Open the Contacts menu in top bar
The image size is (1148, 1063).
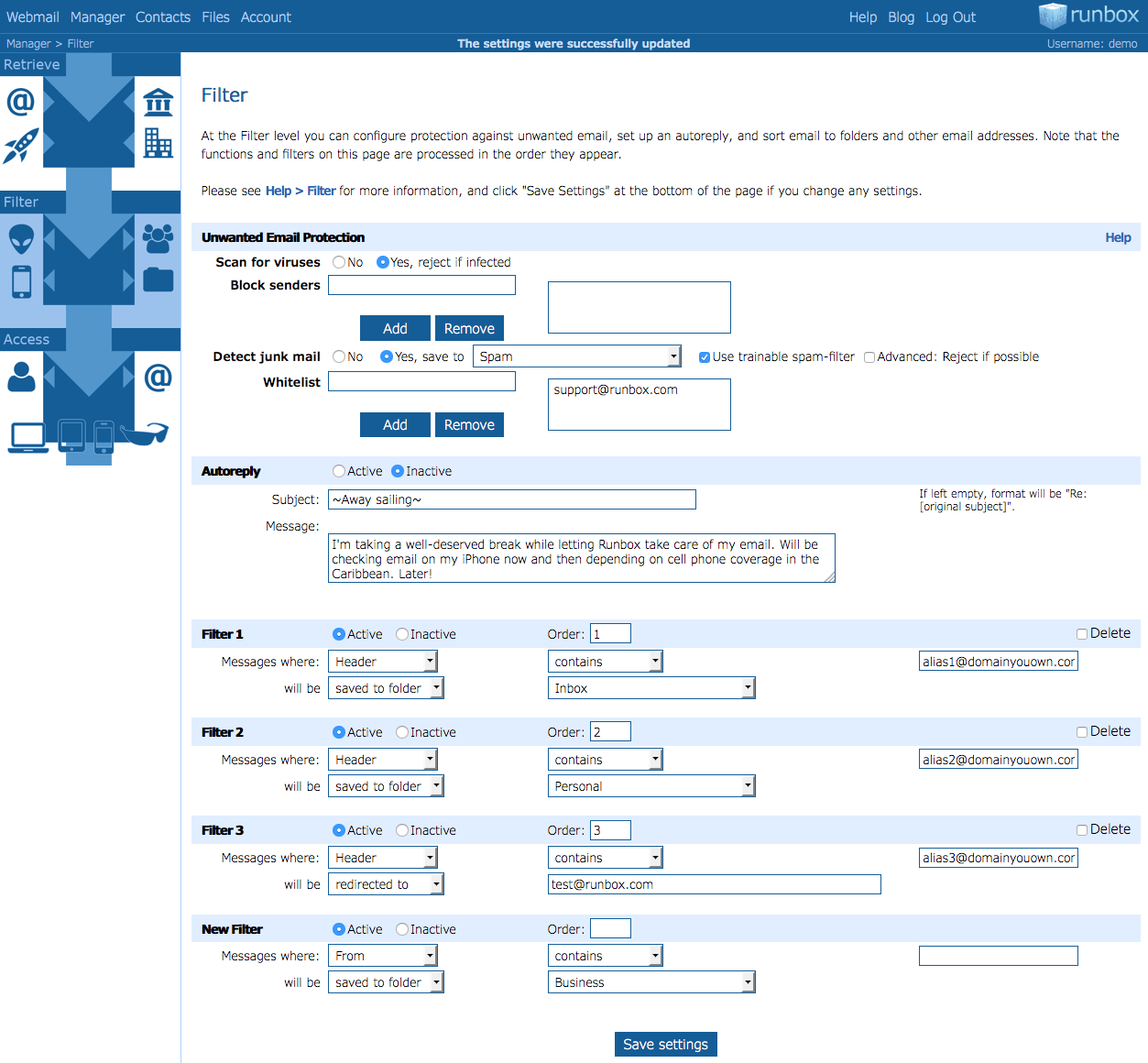click(163, 17)
